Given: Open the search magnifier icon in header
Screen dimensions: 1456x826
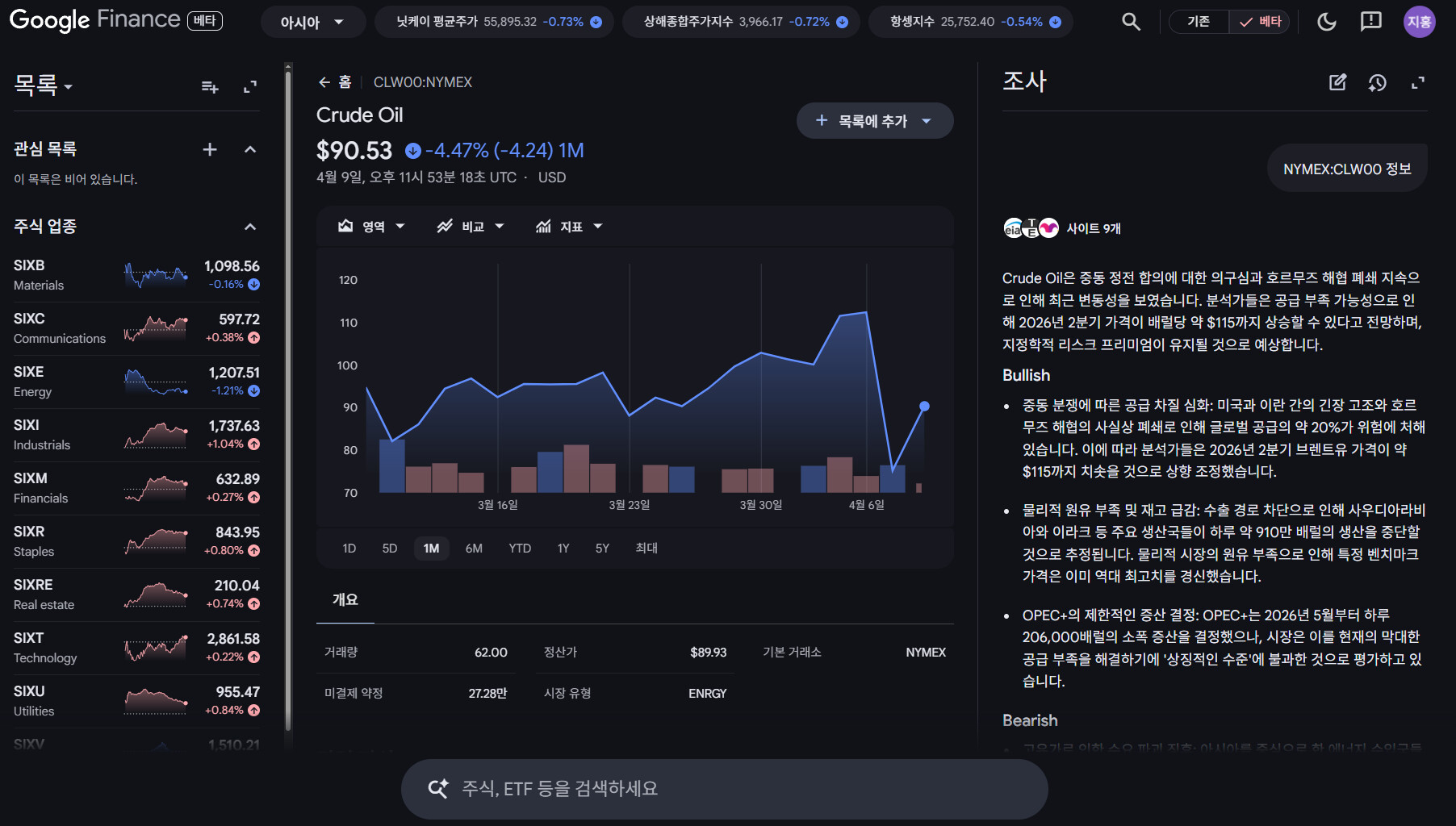Looking at the screenshot, I should (x=1131, y=22).
